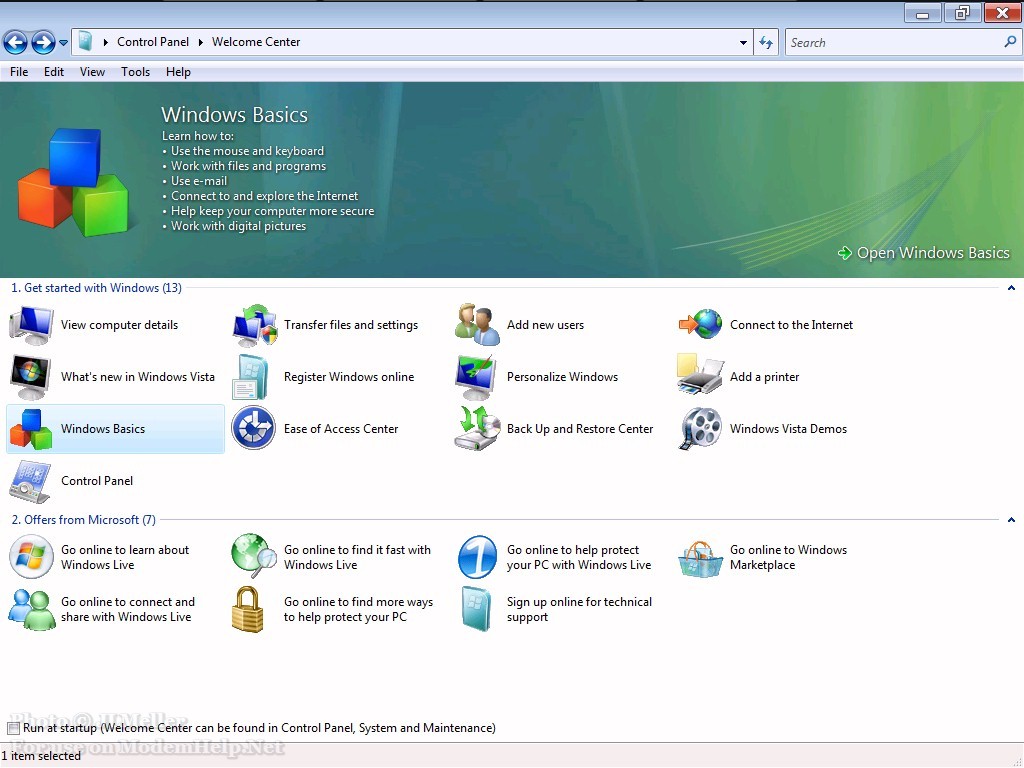Expand the arrow after Control Panel breadcrumb

(x=200, y=42)
